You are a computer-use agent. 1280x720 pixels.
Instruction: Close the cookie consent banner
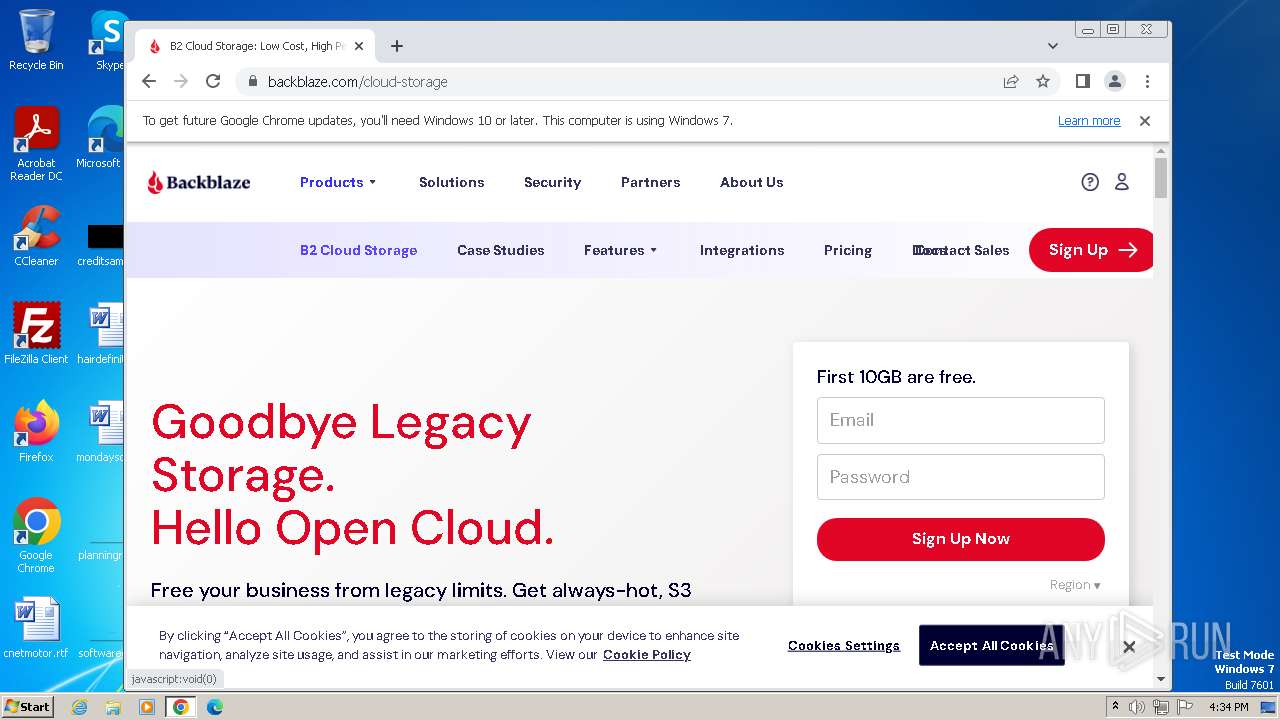click(1129, 647)
